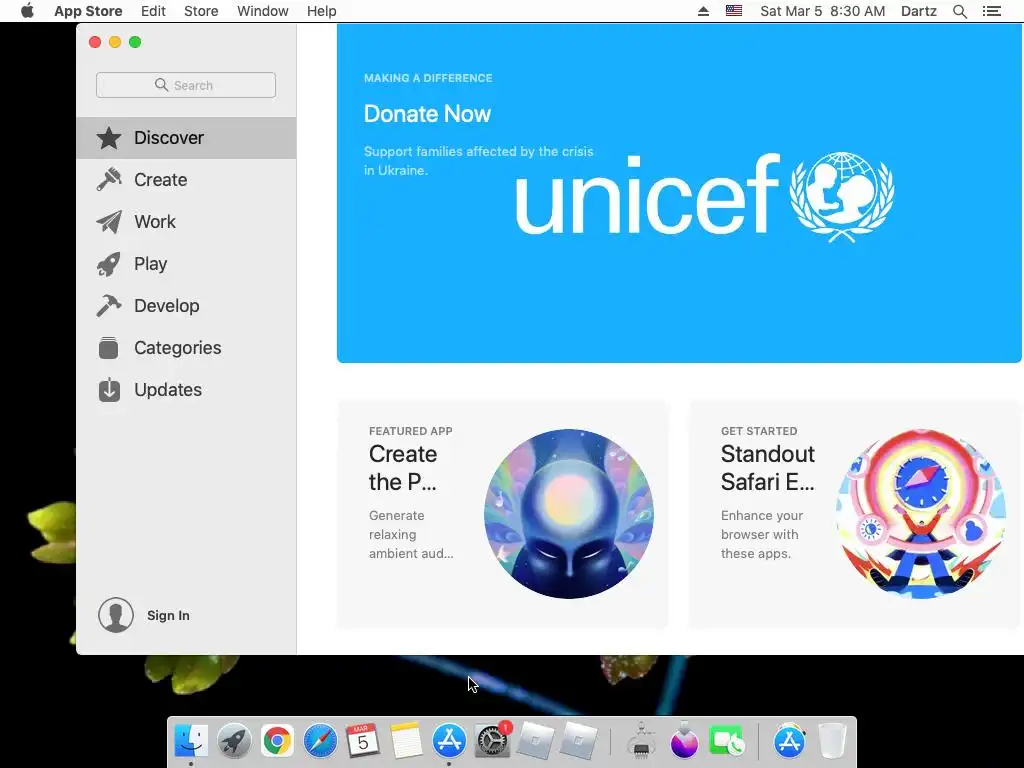1024x768 pixels.
Task: Open the System Information chip icon in dock
Action: 641,741
